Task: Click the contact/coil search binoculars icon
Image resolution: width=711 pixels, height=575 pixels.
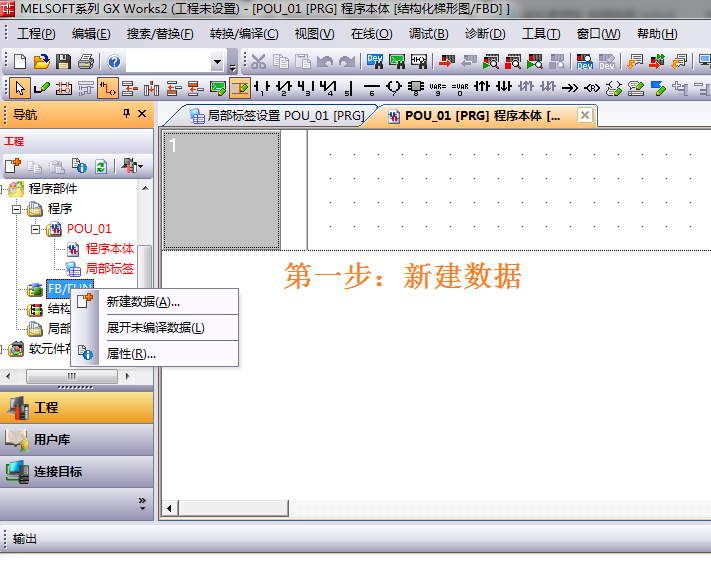Action: (419, 61)
